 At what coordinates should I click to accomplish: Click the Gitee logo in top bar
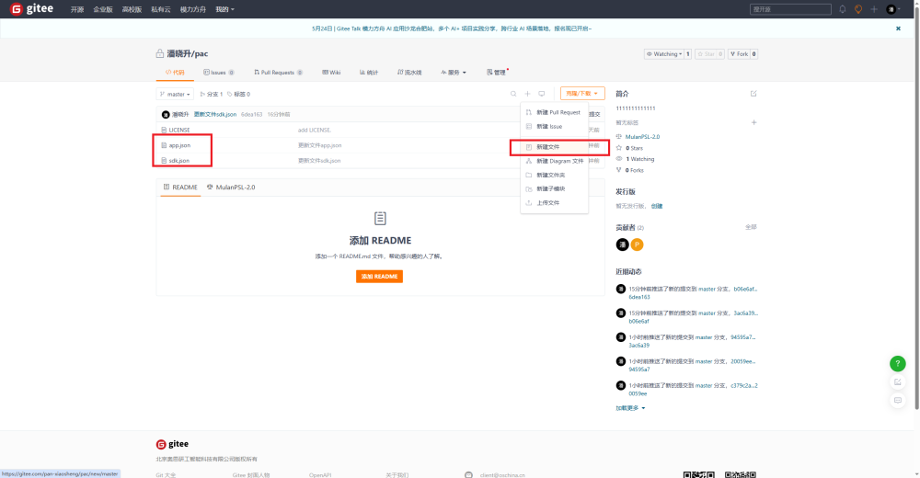point(32,9)
